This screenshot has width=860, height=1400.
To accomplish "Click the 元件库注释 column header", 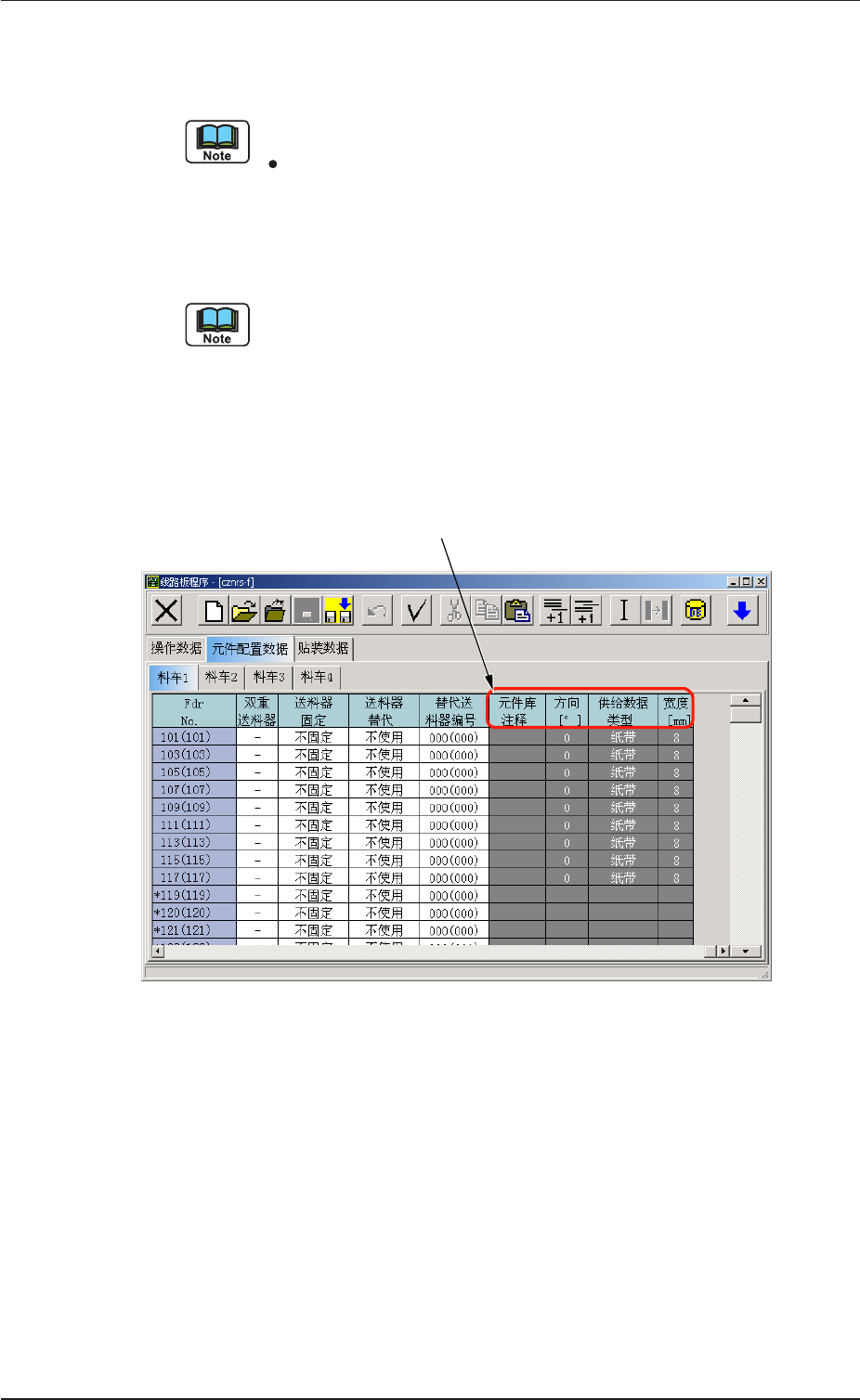I will pos(517,711).
